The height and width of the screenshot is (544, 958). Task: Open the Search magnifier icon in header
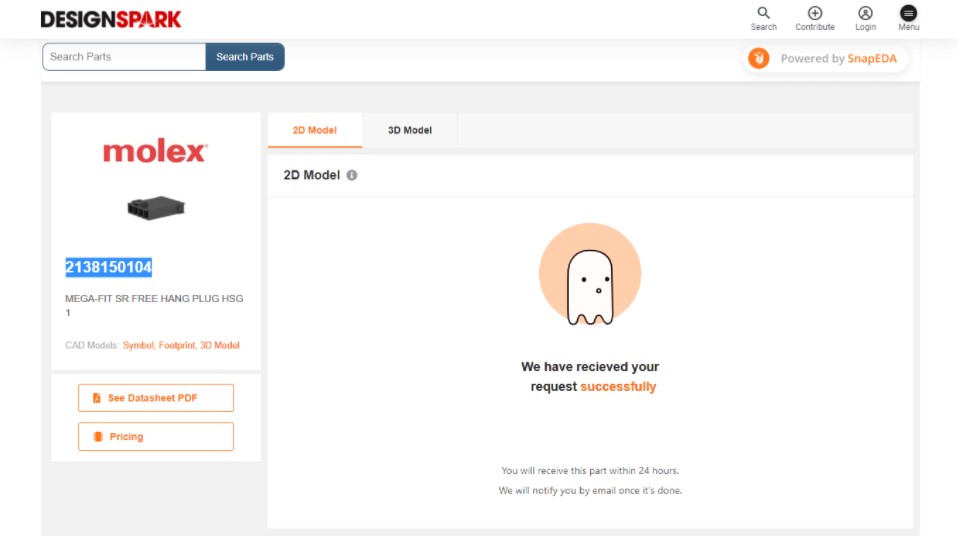763,13
